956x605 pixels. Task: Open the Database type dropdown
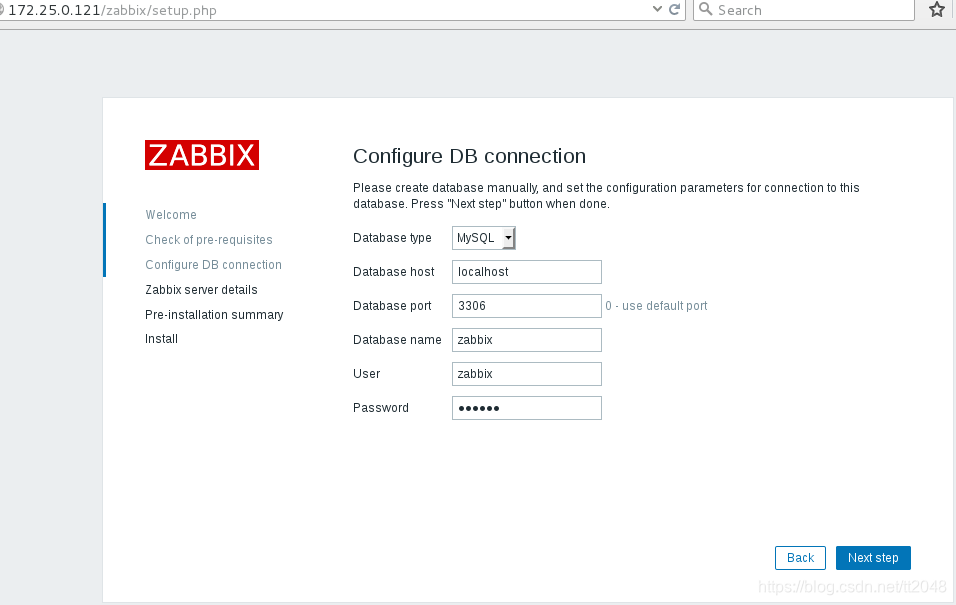[483, 238]
